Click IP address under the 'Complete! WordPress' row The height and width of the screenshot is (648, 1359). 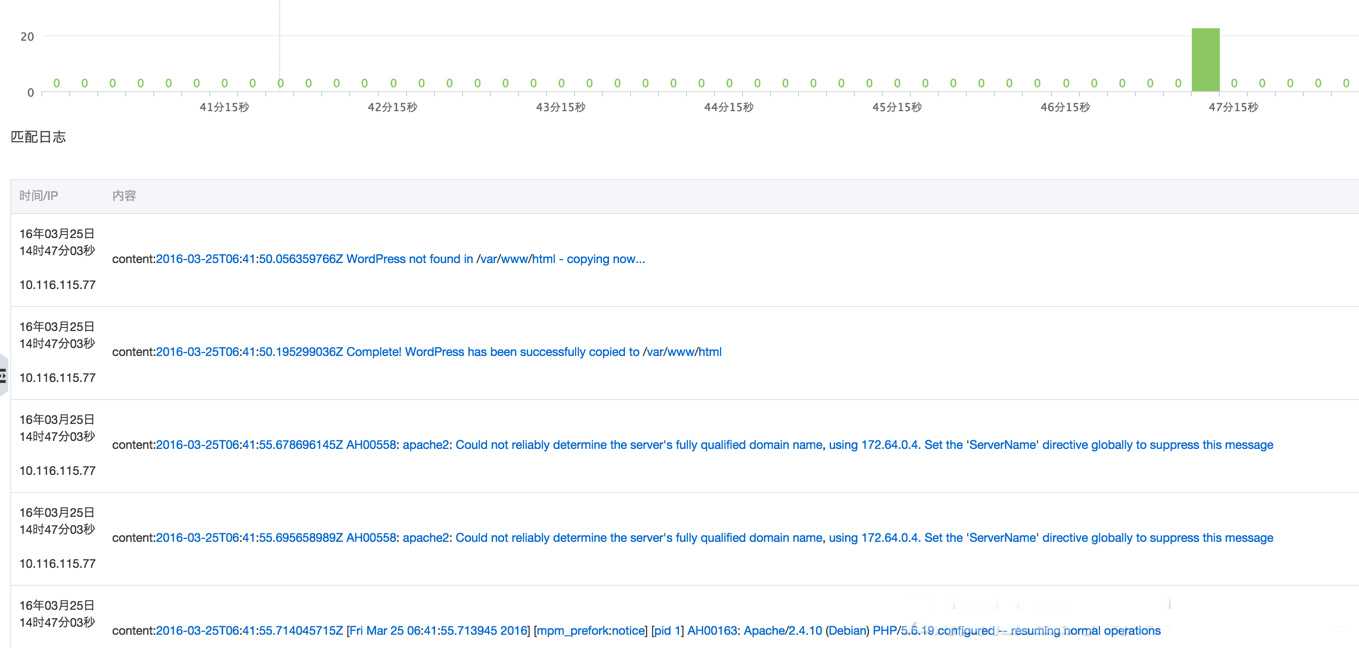click(x=58, y=378)
